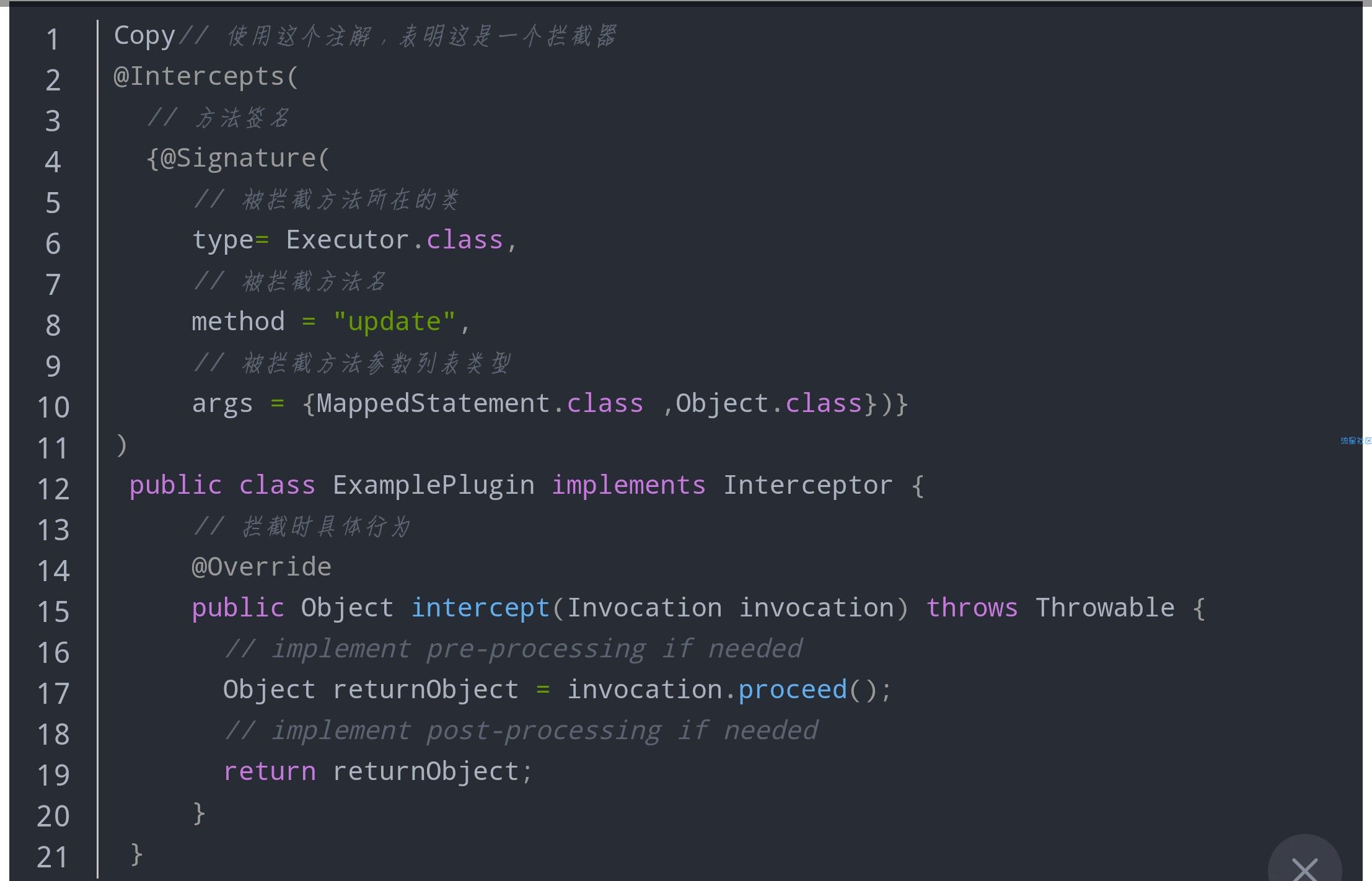Click the "update" string literal
Image resolution: width=1372 pixels, height=881 pixels.
click(394, 322)
